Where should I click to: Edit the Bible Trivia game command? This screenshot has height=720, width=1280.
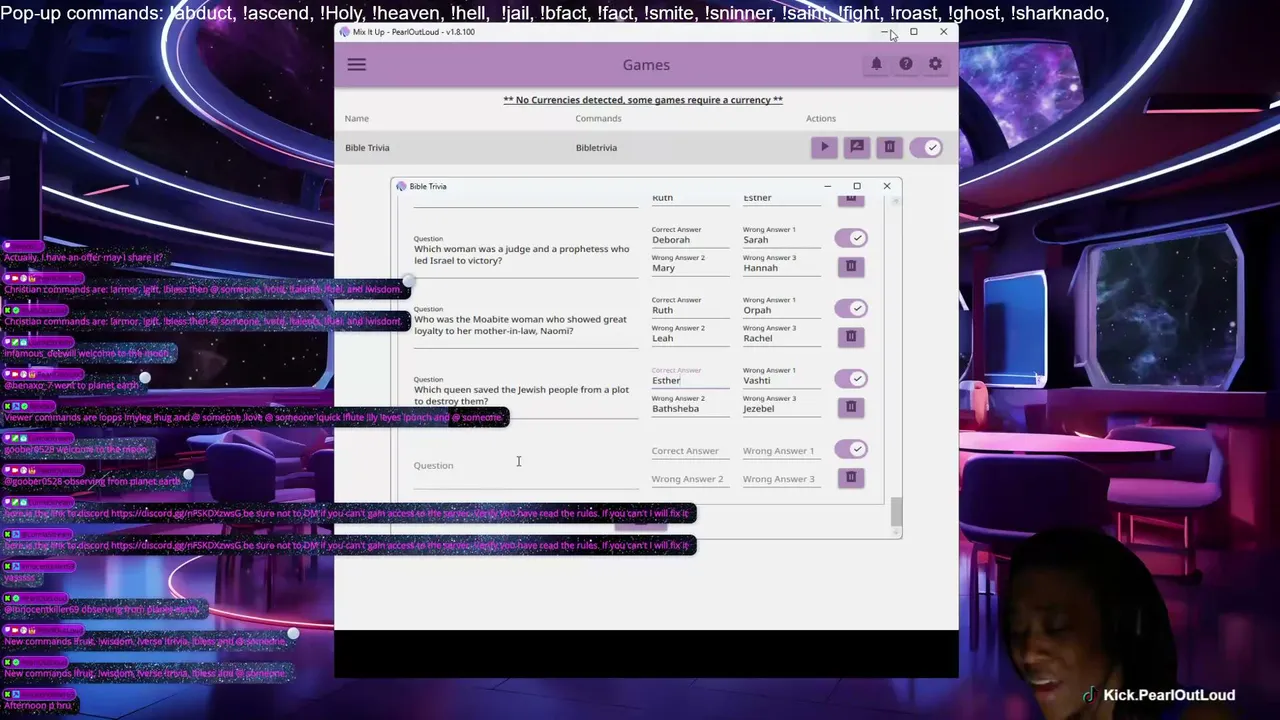tap(857, 147)
